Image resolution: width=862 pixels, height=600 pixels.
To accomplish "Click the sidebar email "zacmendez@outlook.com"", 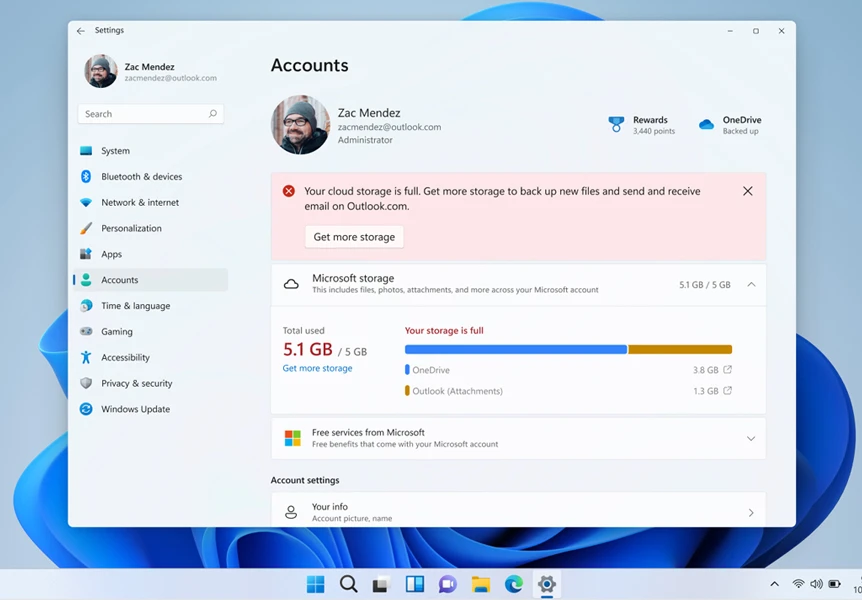I will coord(170,78).
